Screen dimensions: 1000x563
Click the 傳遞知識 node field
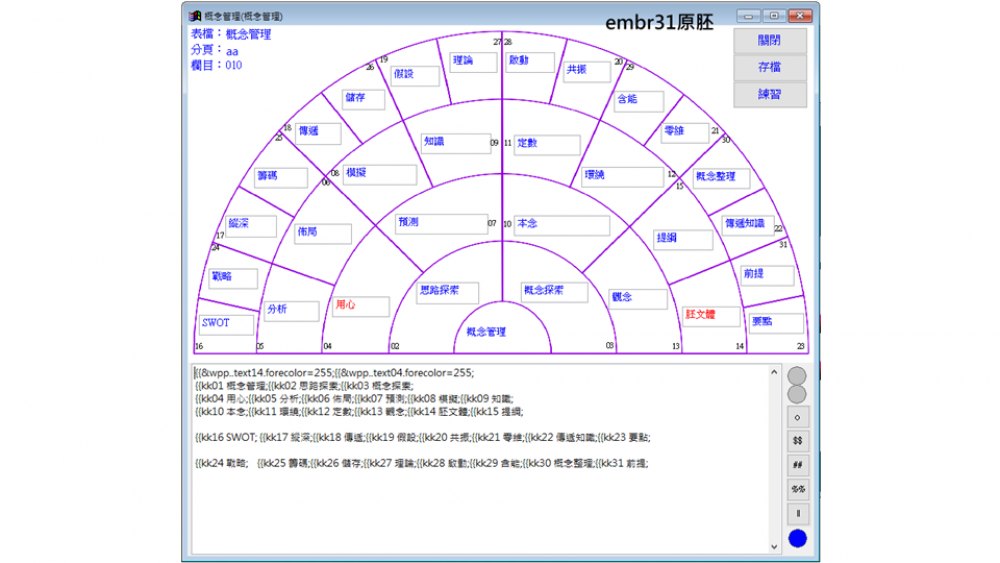pos(747,224)
